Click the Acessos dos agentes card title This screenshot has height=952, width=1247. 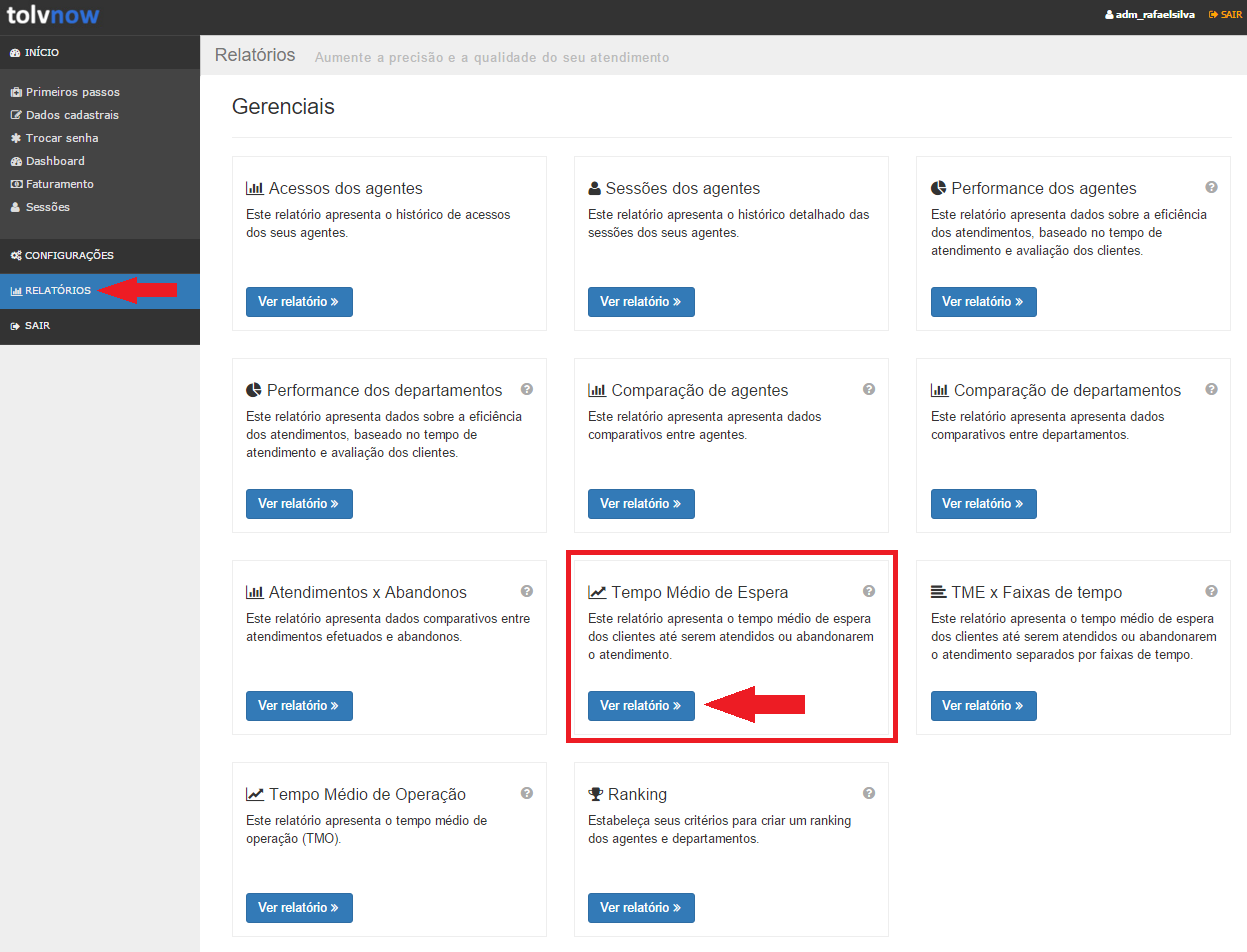[346, 188]
